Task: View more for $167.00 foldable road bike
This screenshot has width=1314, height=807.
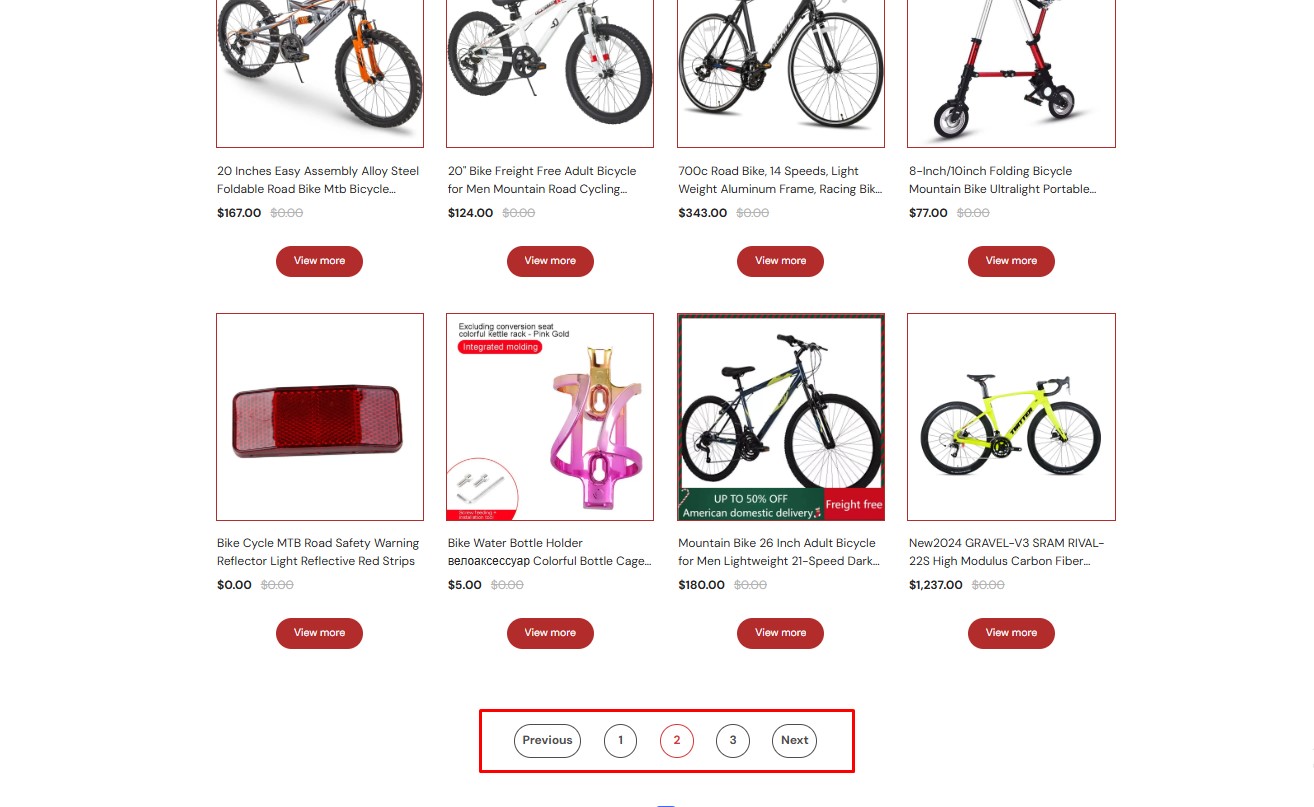Action: tap(319, 261)
